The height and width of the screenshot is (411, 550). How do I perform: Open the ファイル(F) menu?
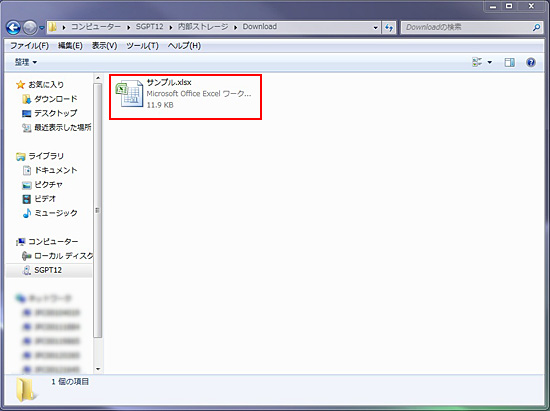tap(29, 46)
